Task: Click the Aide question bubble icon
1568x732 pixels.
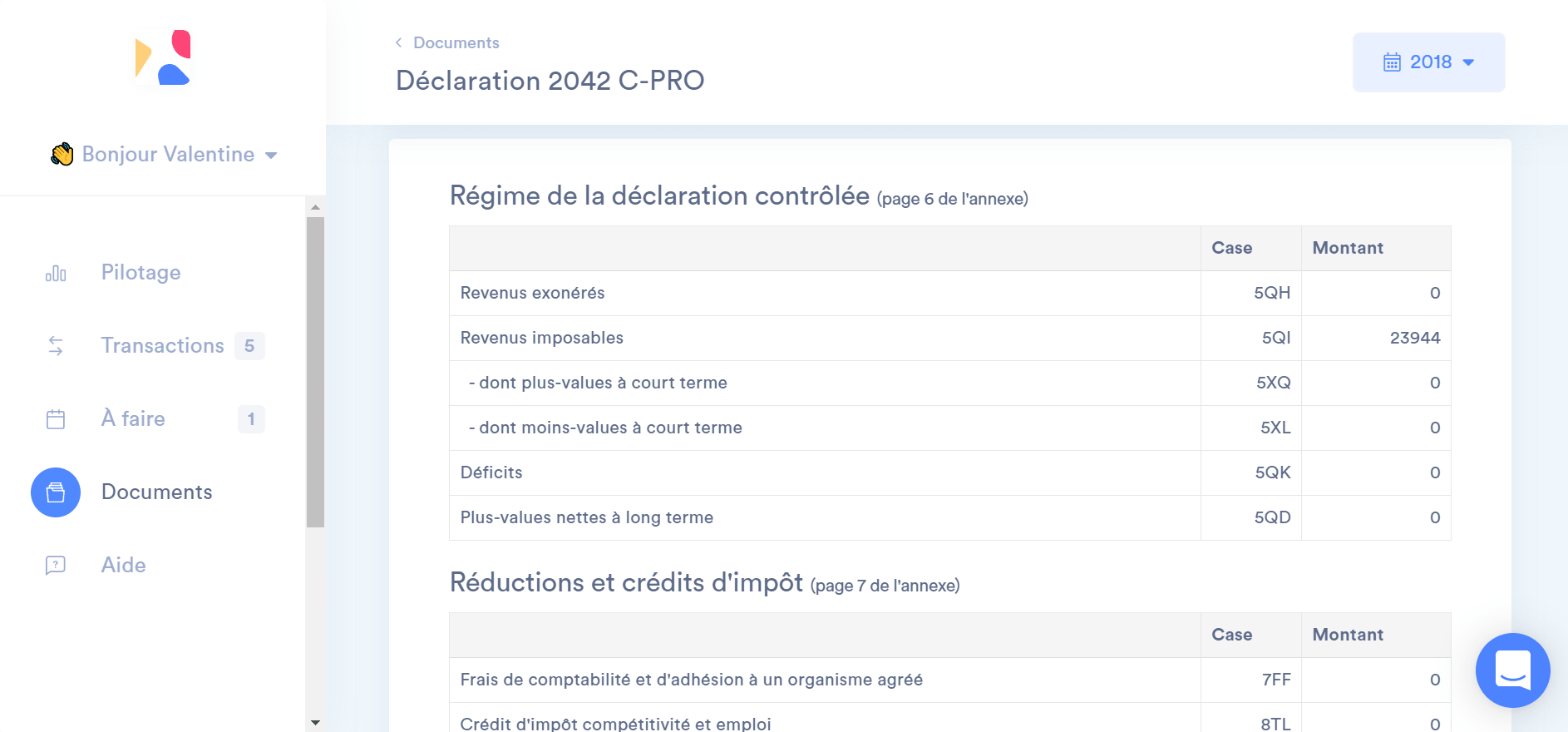Action: (x=56, y=566)
